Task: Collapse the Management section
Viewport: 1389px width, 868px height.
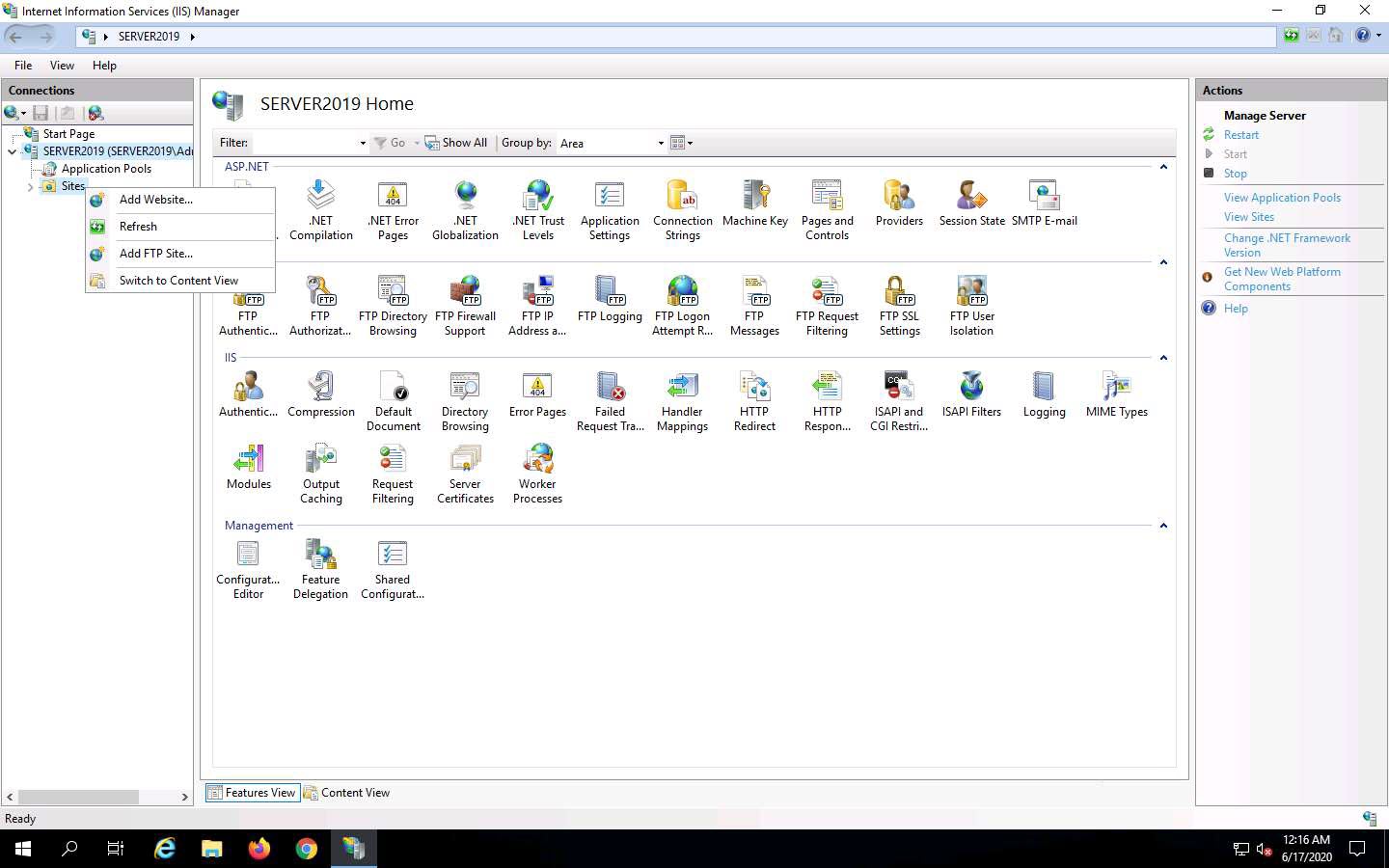Action: point(1163,526)
